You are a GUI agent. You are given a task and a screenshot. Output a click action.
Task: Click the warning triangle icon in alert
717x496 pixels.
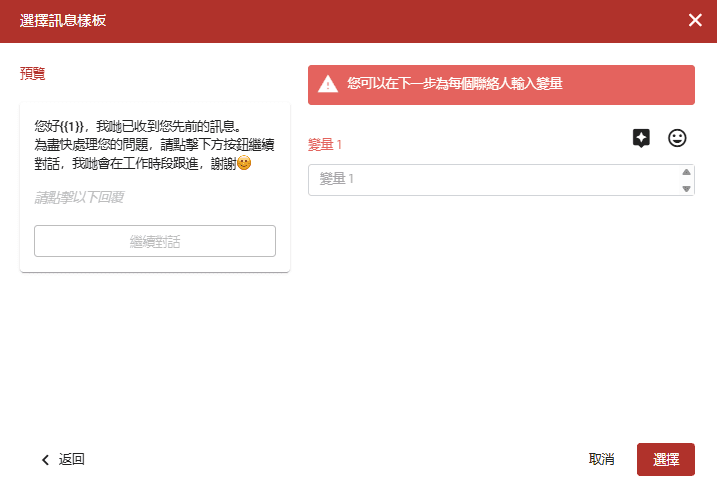[328, 84]
